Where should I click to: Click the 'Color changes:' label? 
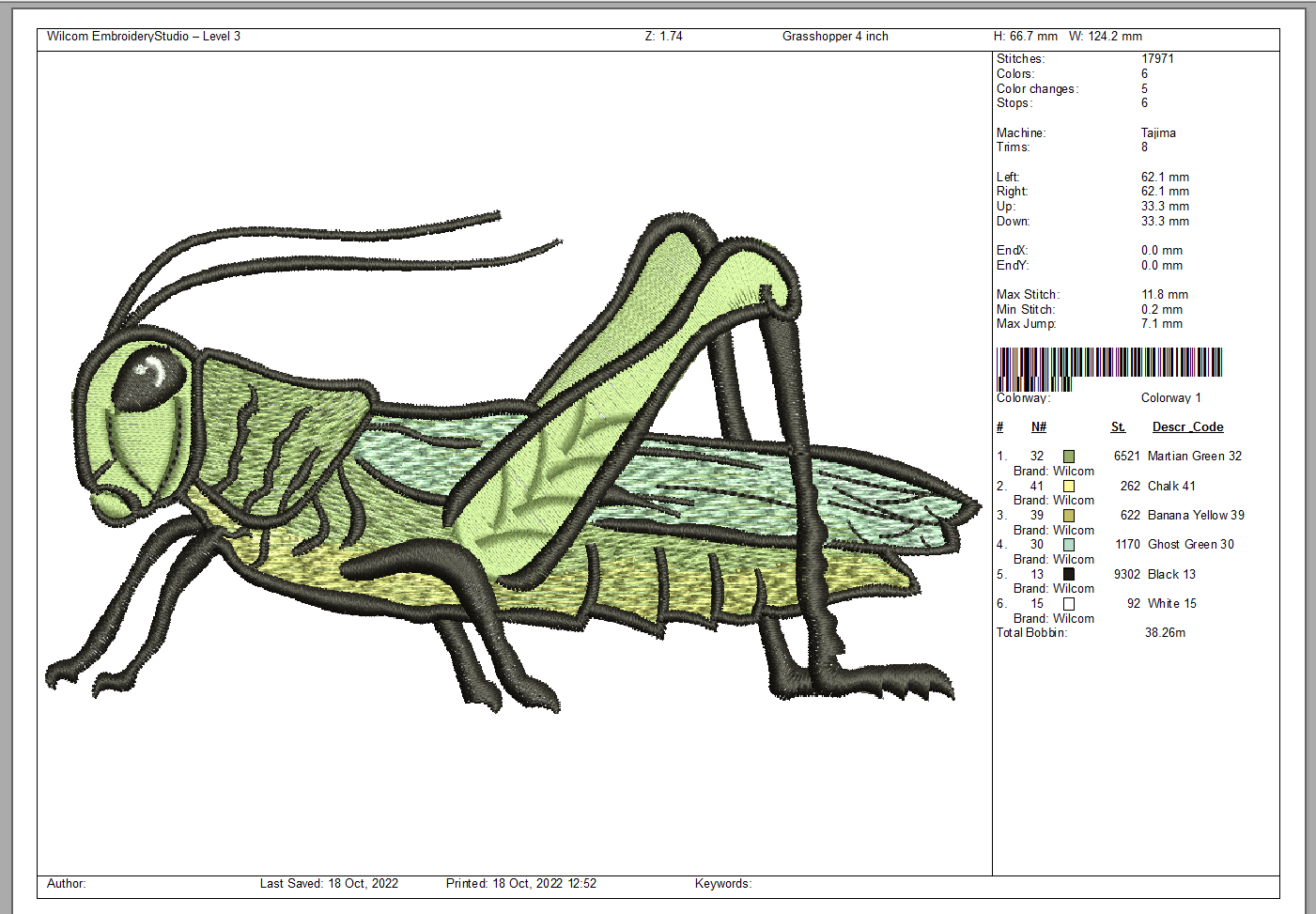tap(1038, 89)
